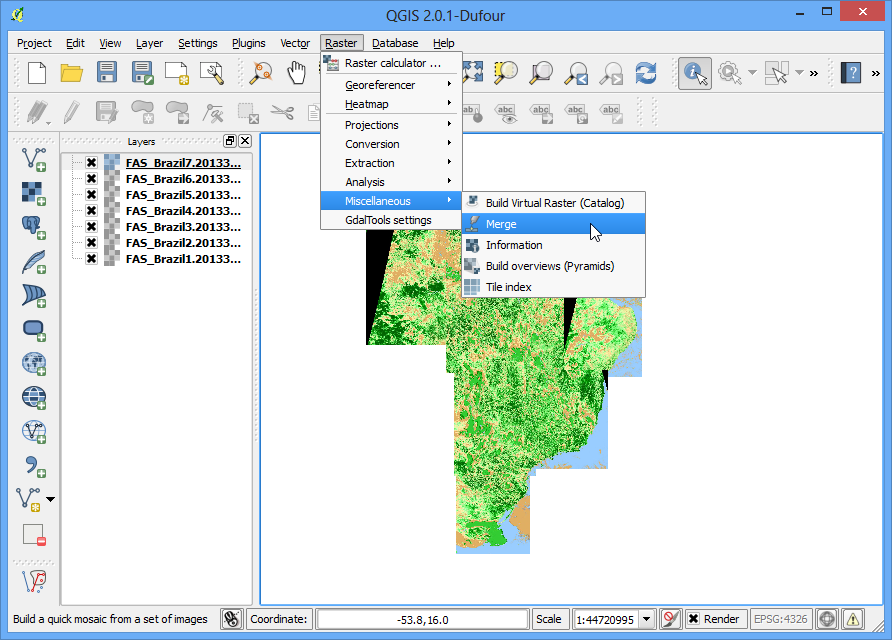Click the Coordinate input field
Image resolution: width=892 pixels, height=640 pixels.
coord(423,620)
